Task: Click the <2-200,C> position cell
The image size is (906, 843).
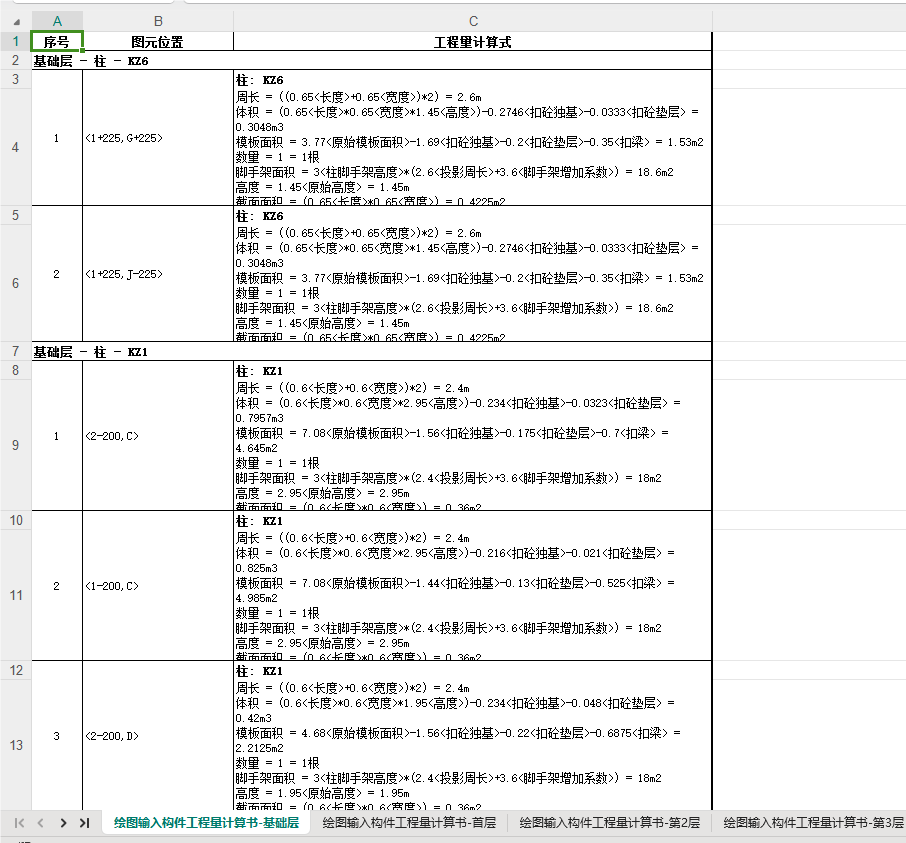Action: click(x=158, y=436)
